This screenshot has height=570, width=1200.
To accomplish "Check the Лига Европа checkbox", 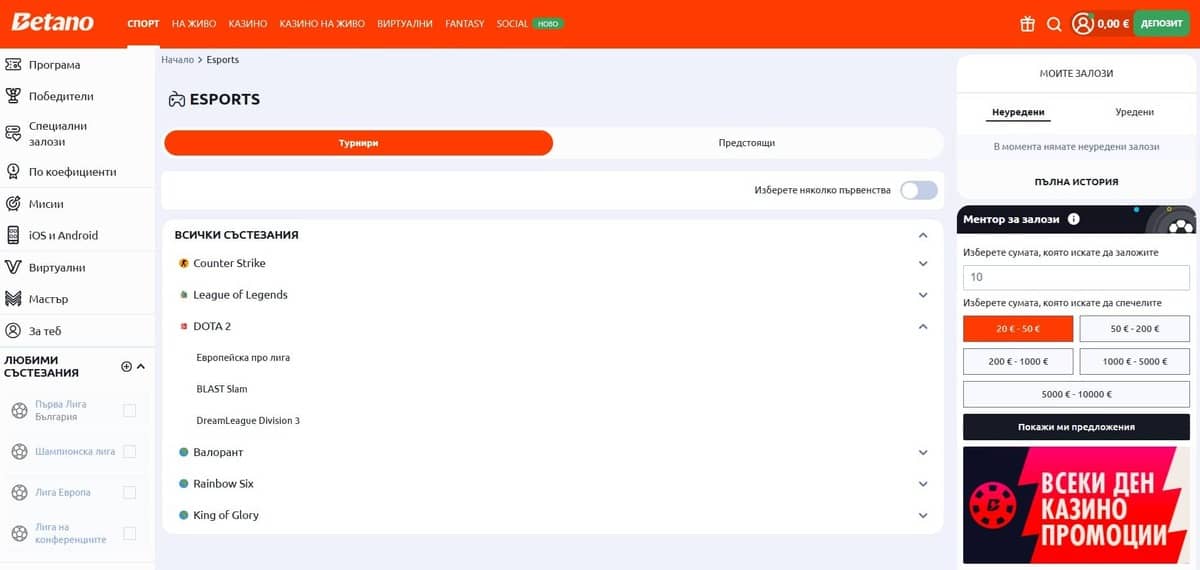I will click(x=129, y=492).
